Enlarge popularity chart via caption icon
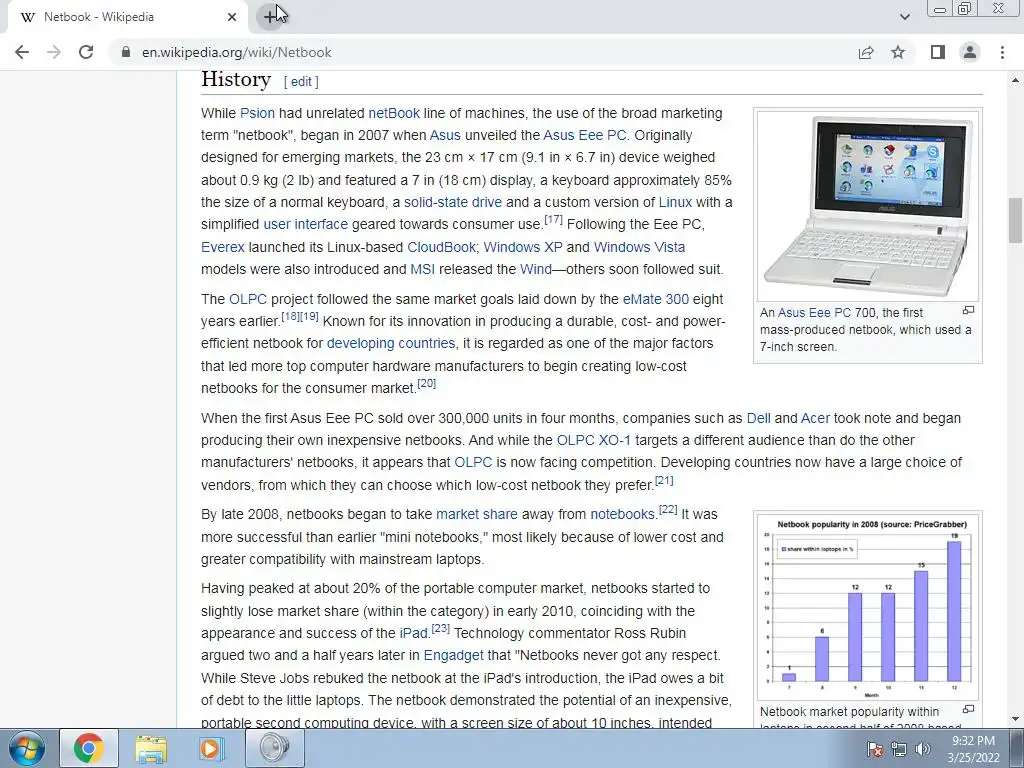 coord(968,709)
